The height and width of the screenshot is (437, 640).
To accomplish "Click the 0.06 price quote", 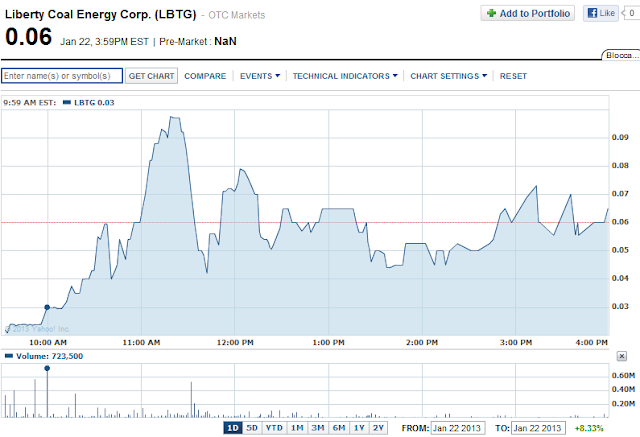I will (29, 36).
